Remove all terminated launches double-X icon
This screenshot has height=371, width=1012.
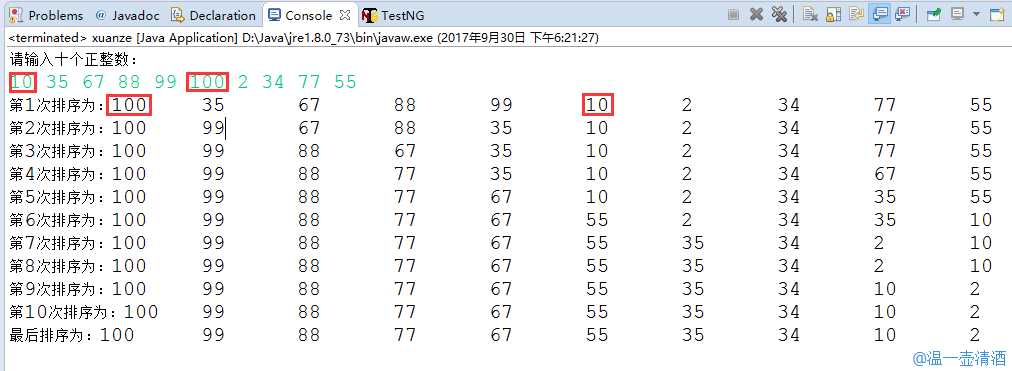tap(779, 15)
